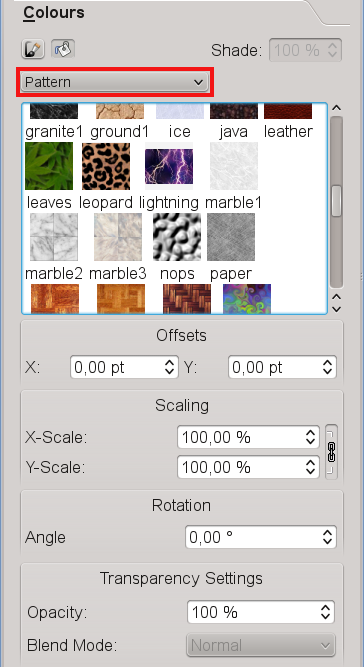Select the granite1 pattern label
Image resolution: width=364 pixels, height=667 pixels.
[54, 131]
